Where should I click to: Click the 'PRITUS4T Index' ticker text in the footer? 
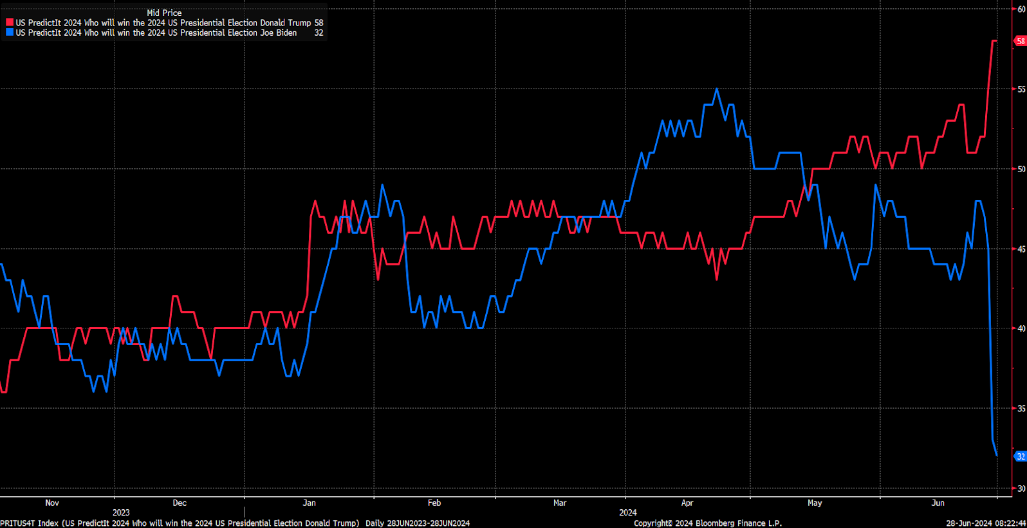29,523
